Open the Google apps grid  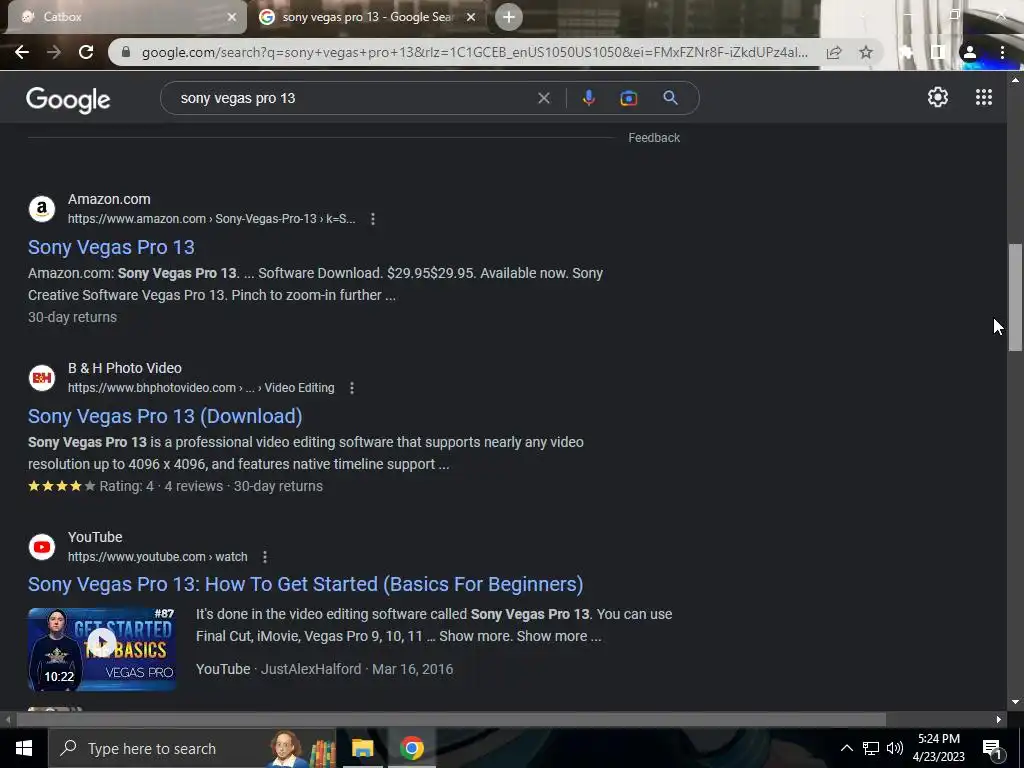(x=984, y=97)
